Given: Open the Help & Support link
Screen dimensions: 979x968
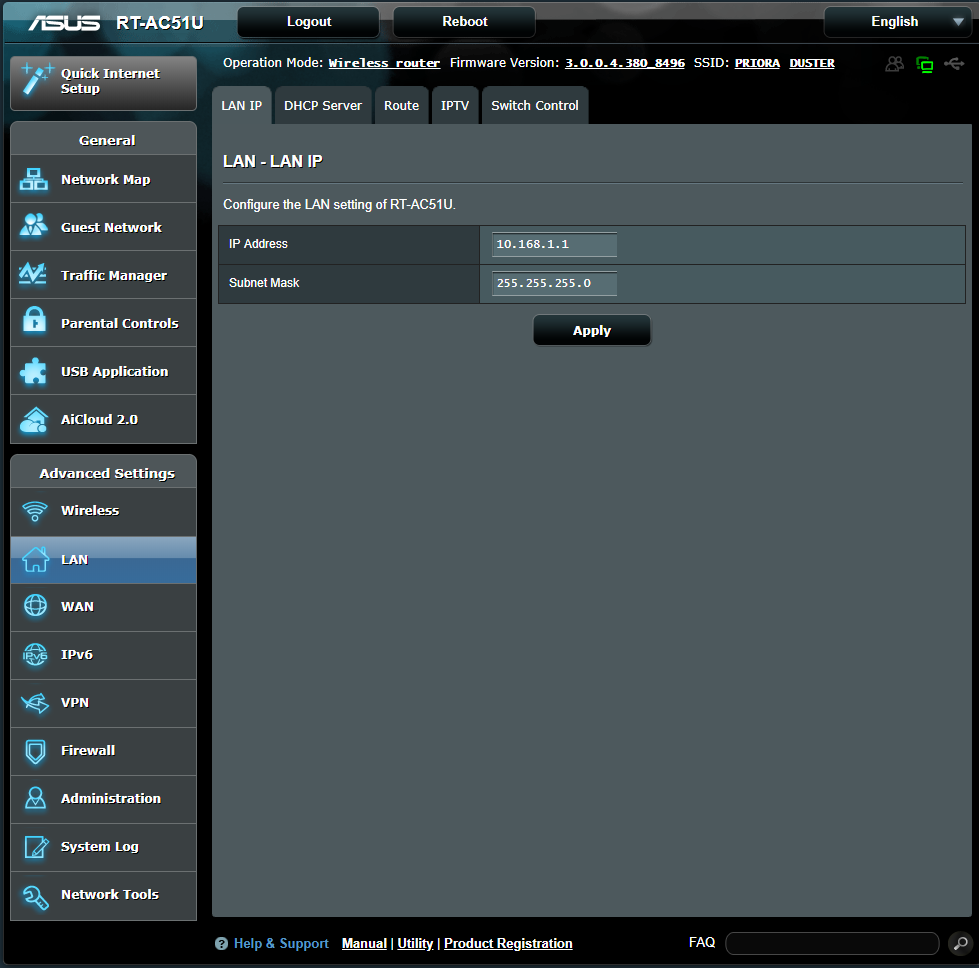Looking at the screenshot, I should 281,944.
